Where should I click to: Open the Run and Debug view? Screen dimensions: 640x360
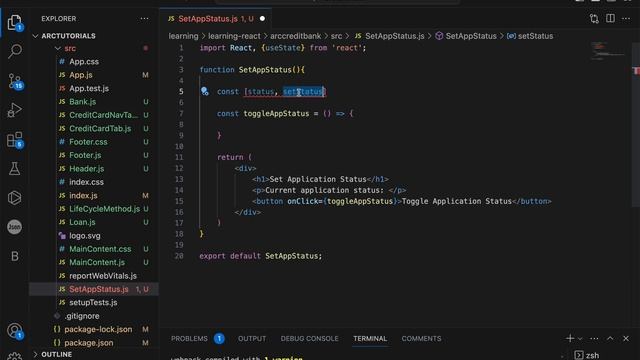tap(15, 110)
